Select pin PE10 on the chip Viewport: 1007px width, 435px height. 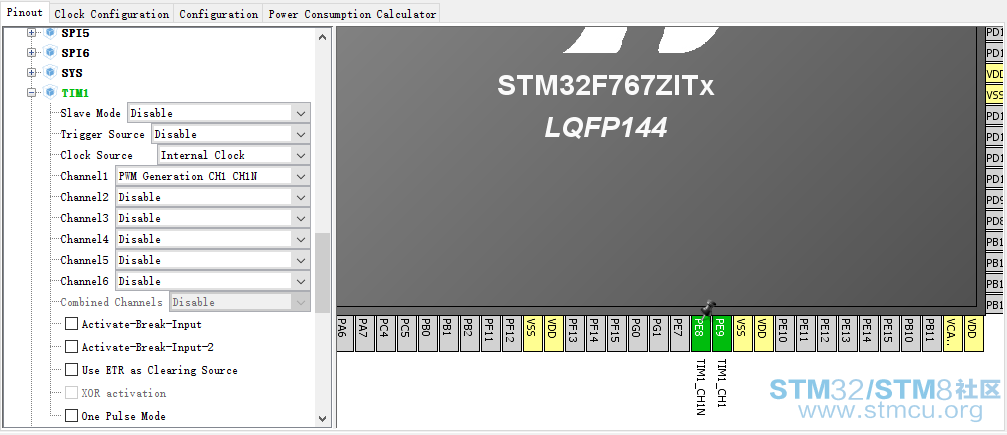click(785, 333)
